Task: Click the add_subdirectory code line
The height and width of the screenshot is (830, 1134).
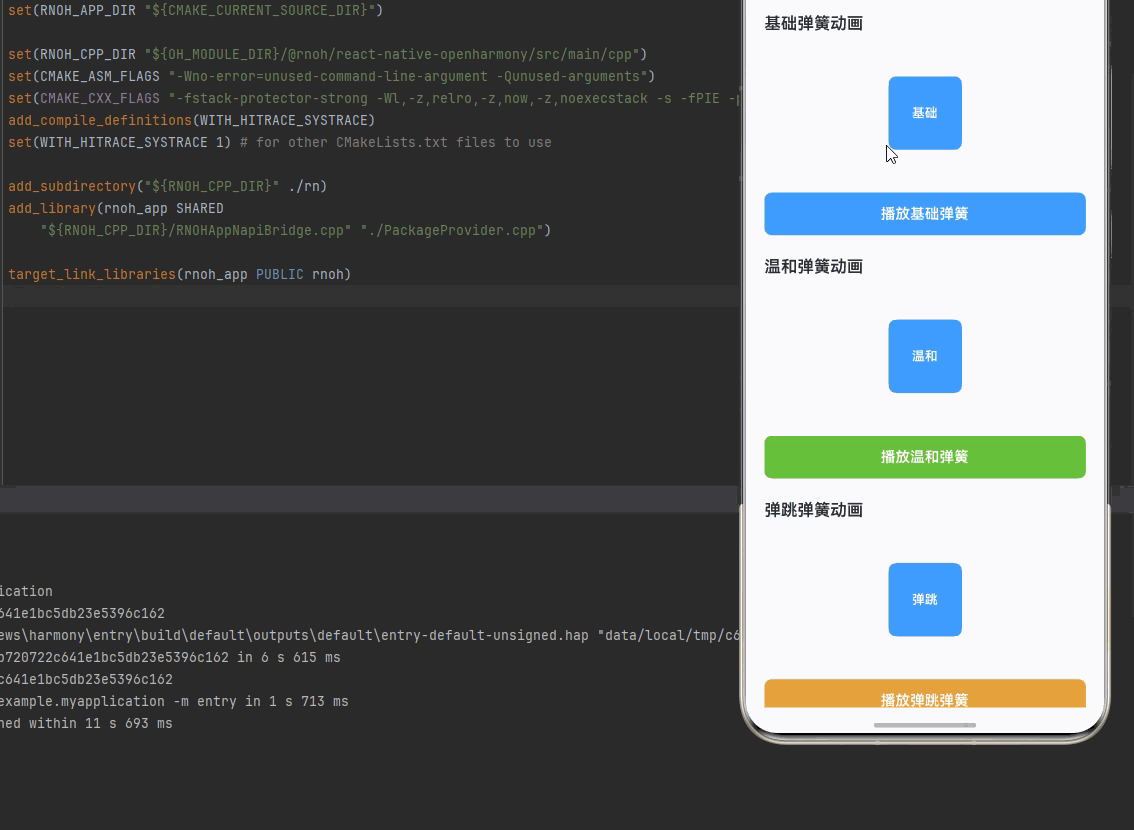Action: tap(168, 187)
